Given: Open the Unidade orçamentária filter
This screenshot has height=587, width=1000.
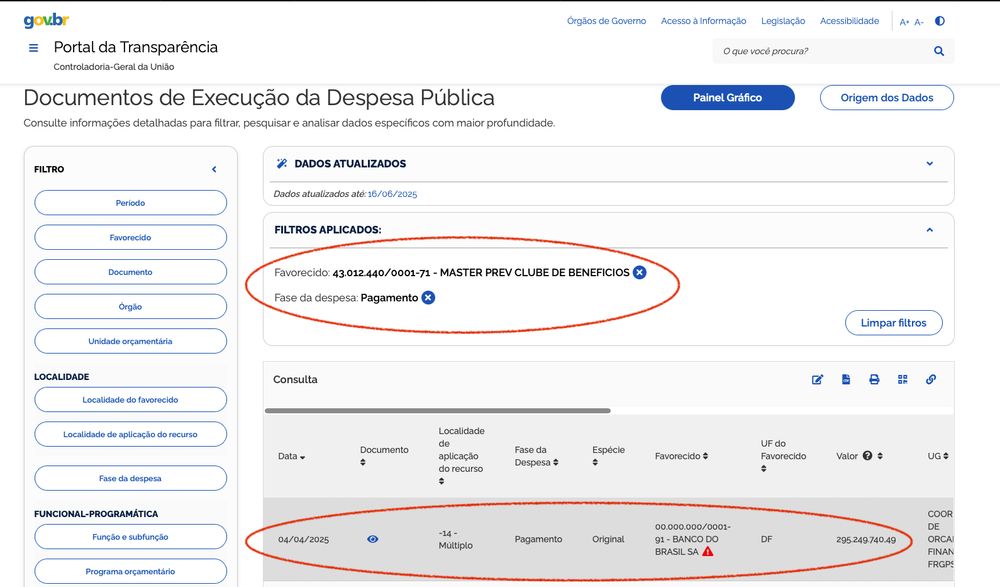Looking at the screenshot, I should pos(130,341).
